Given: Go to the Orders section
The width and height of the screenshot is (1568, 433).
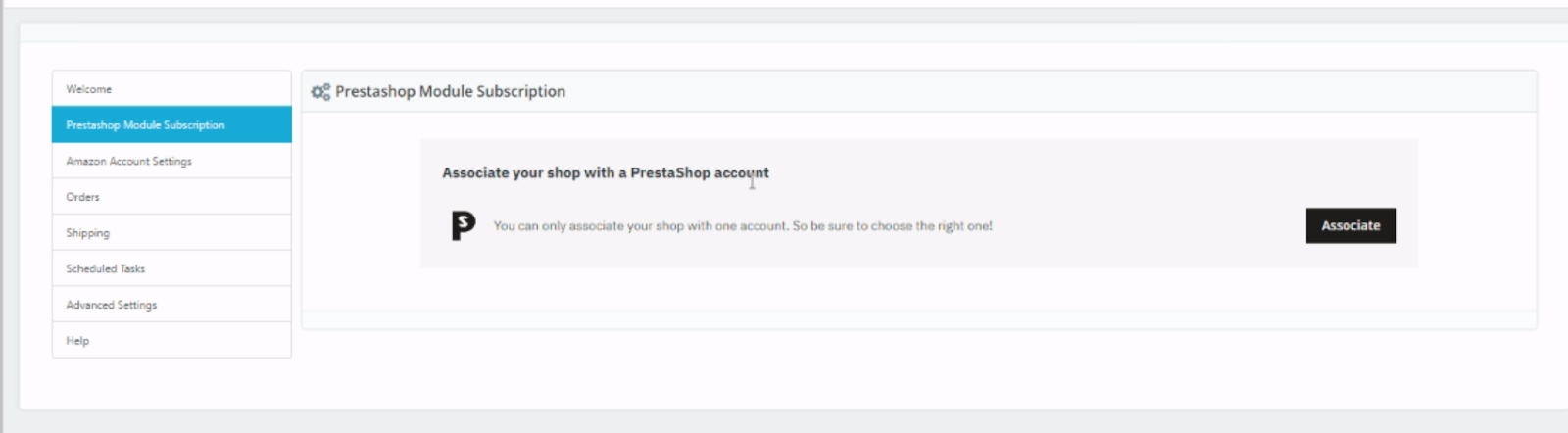Looking at the screenshot, I should [171, 197].
